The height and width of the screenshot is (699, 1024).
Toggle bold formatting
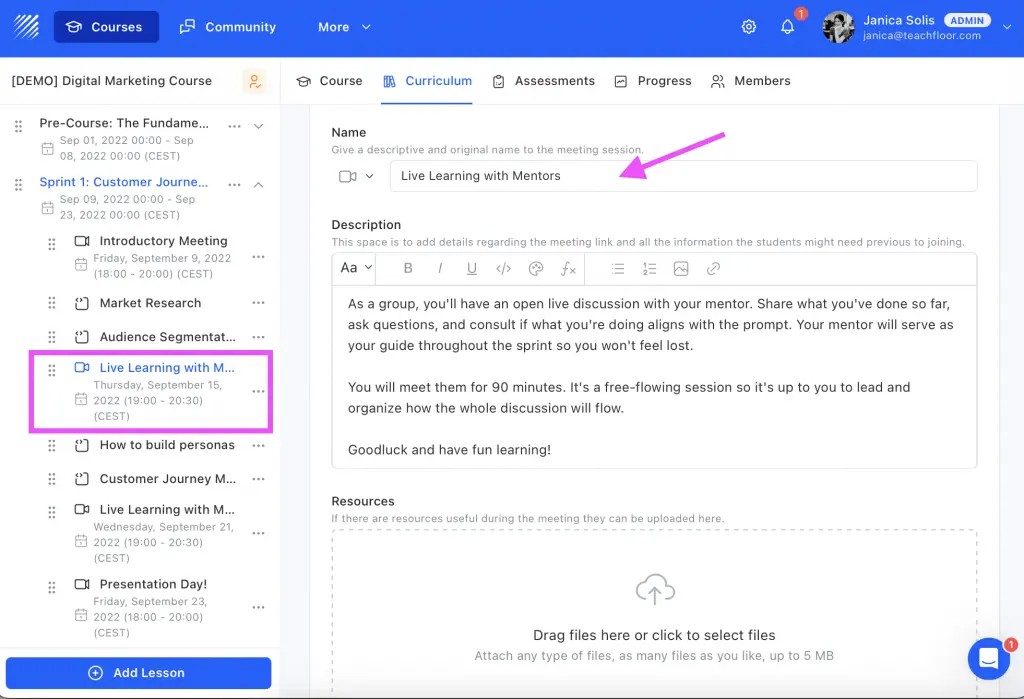pos(408,268)
